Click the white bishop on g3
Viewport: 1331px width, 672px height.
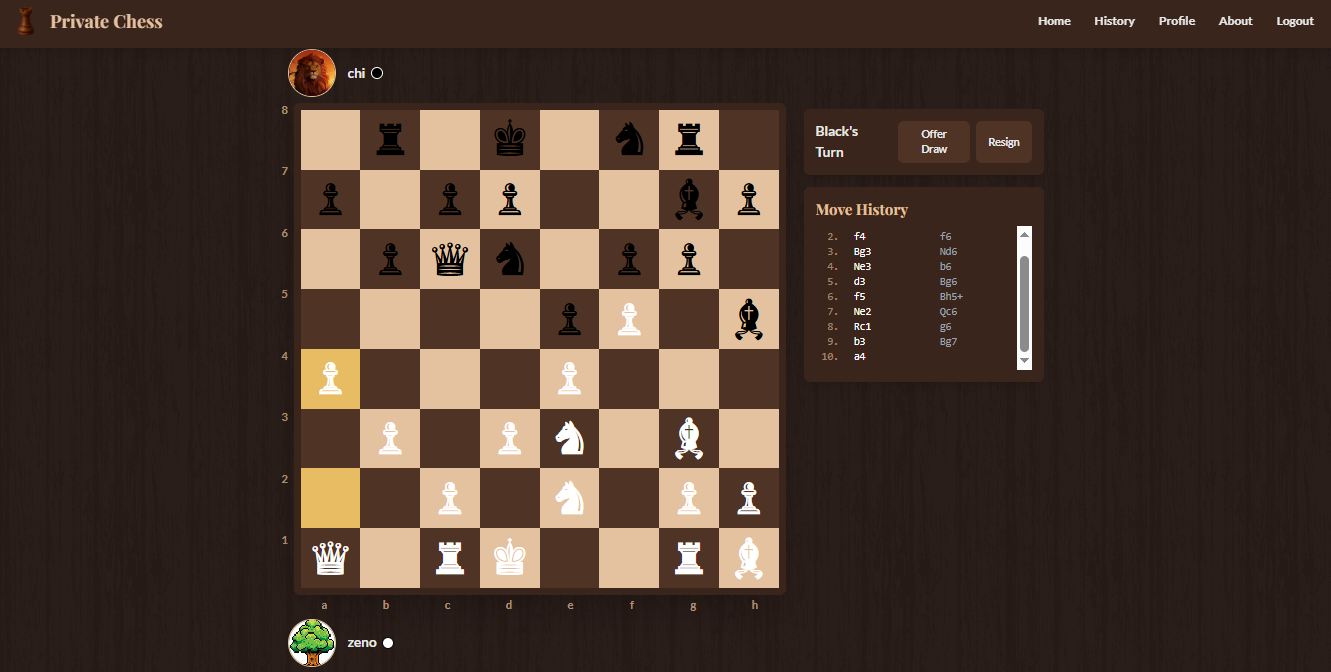click(x=688, y=438)
